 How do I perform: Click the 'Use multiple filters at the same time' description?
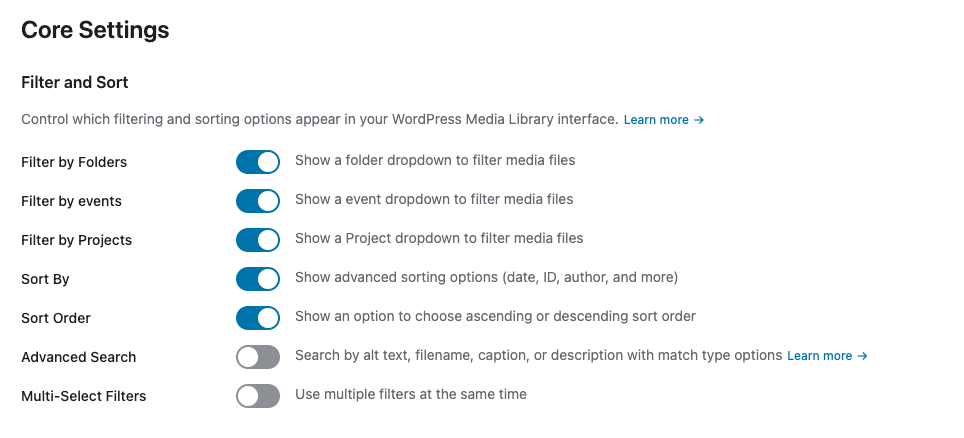[410, 394]
